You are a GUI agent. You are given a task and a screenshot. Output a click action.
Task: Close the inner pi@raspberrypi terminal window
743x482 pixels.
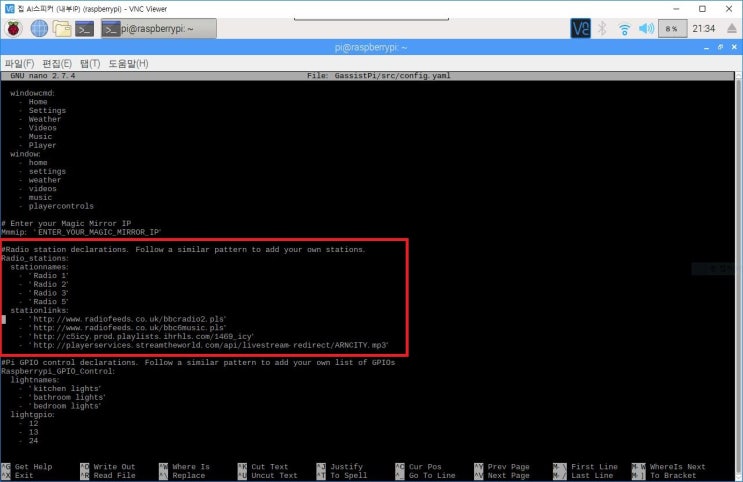pyautogui.click(x=734, y=47)
